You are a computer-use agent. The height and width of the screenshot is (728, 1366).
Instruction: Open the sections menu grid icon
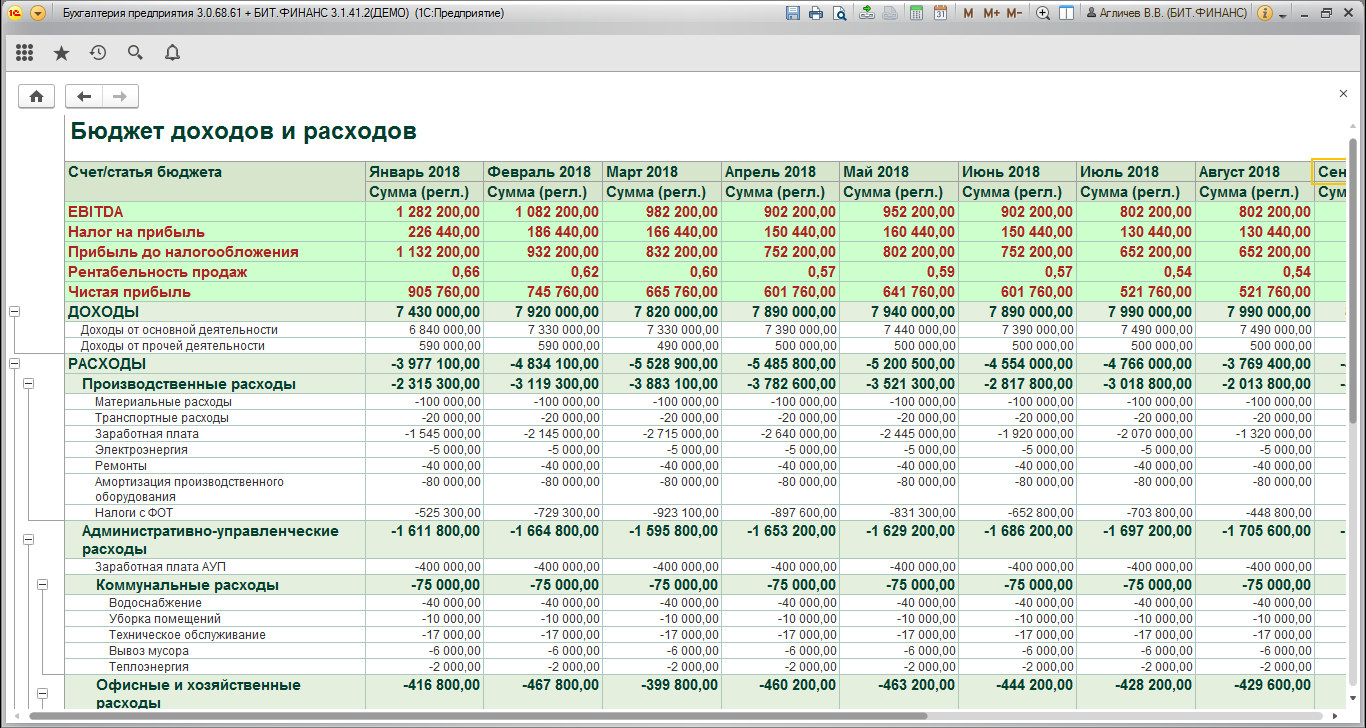(x=25, y=53)
